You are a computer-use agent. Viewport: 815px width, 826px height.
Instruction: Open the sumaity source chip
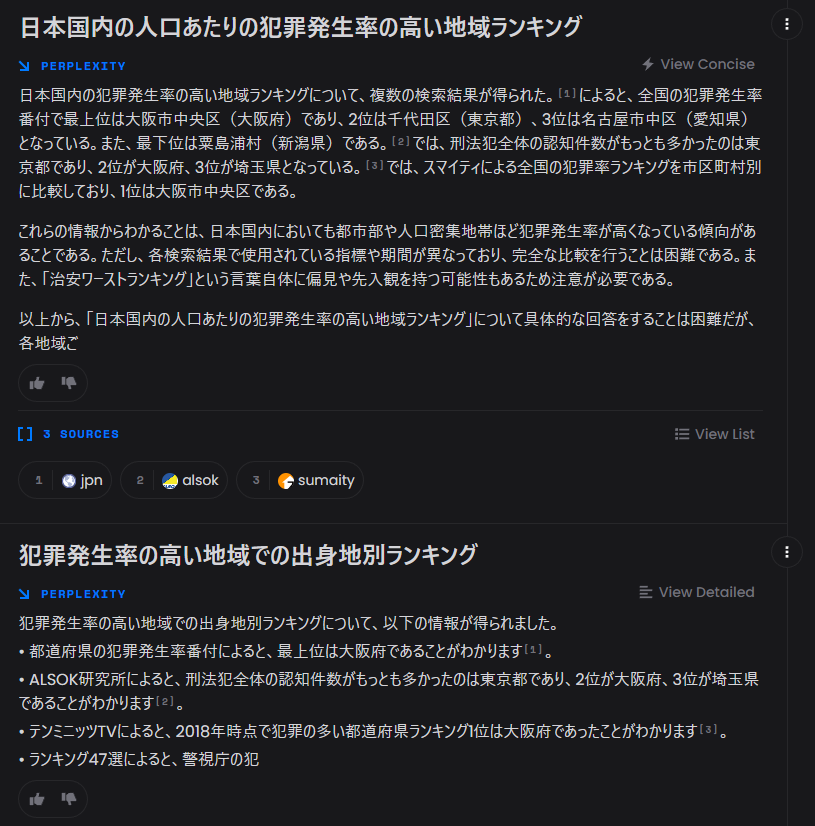(299, 480)
